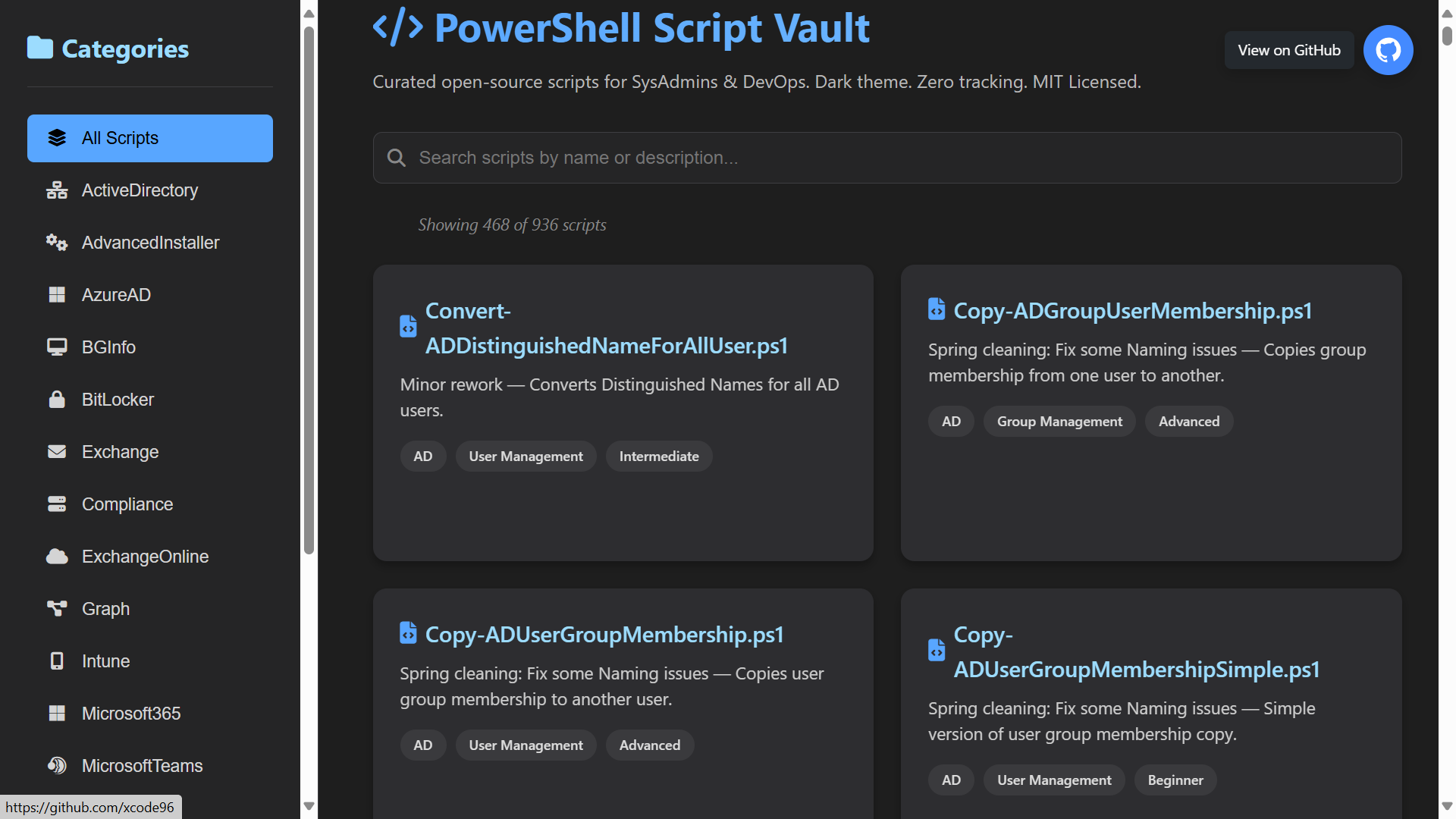Click the ActiveDirectory network icon in sidebar

click(57, 190)
